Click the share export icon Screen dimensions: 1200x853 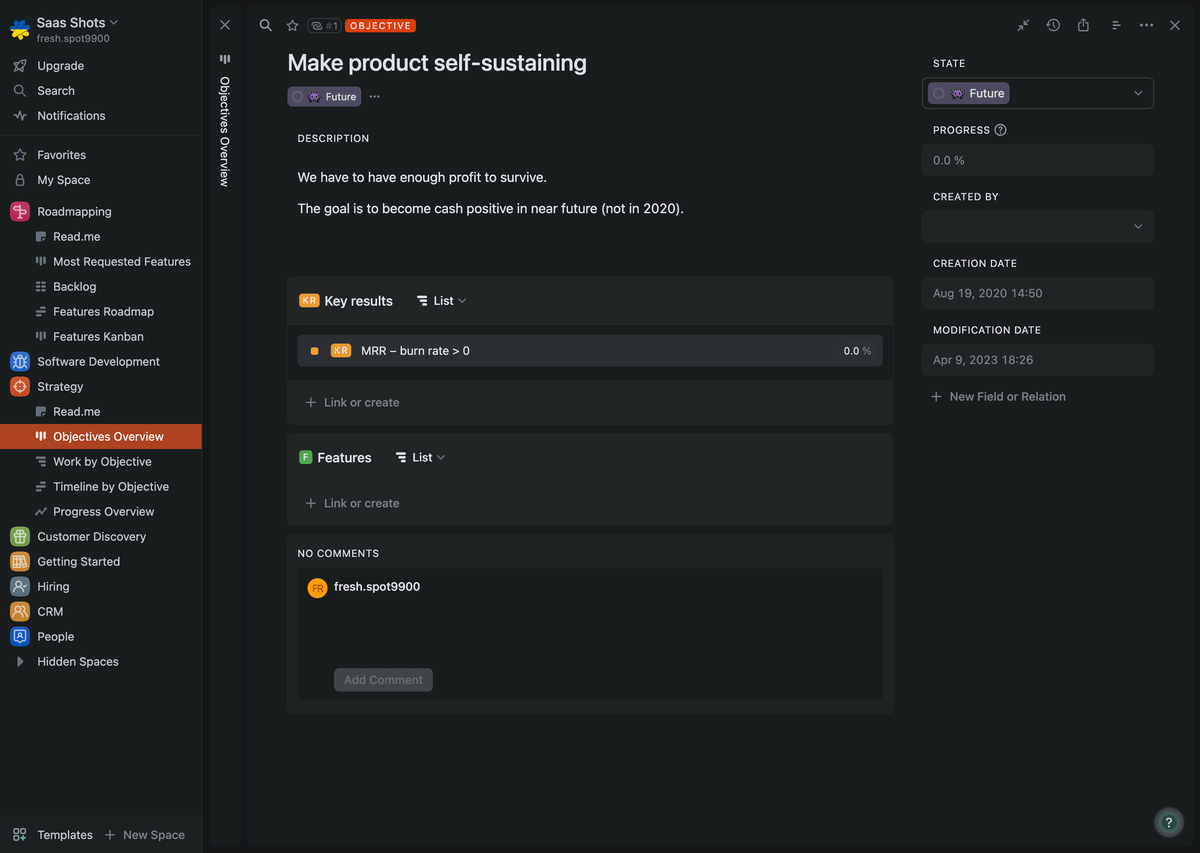pyautogui.click(x=1083, y=25)
